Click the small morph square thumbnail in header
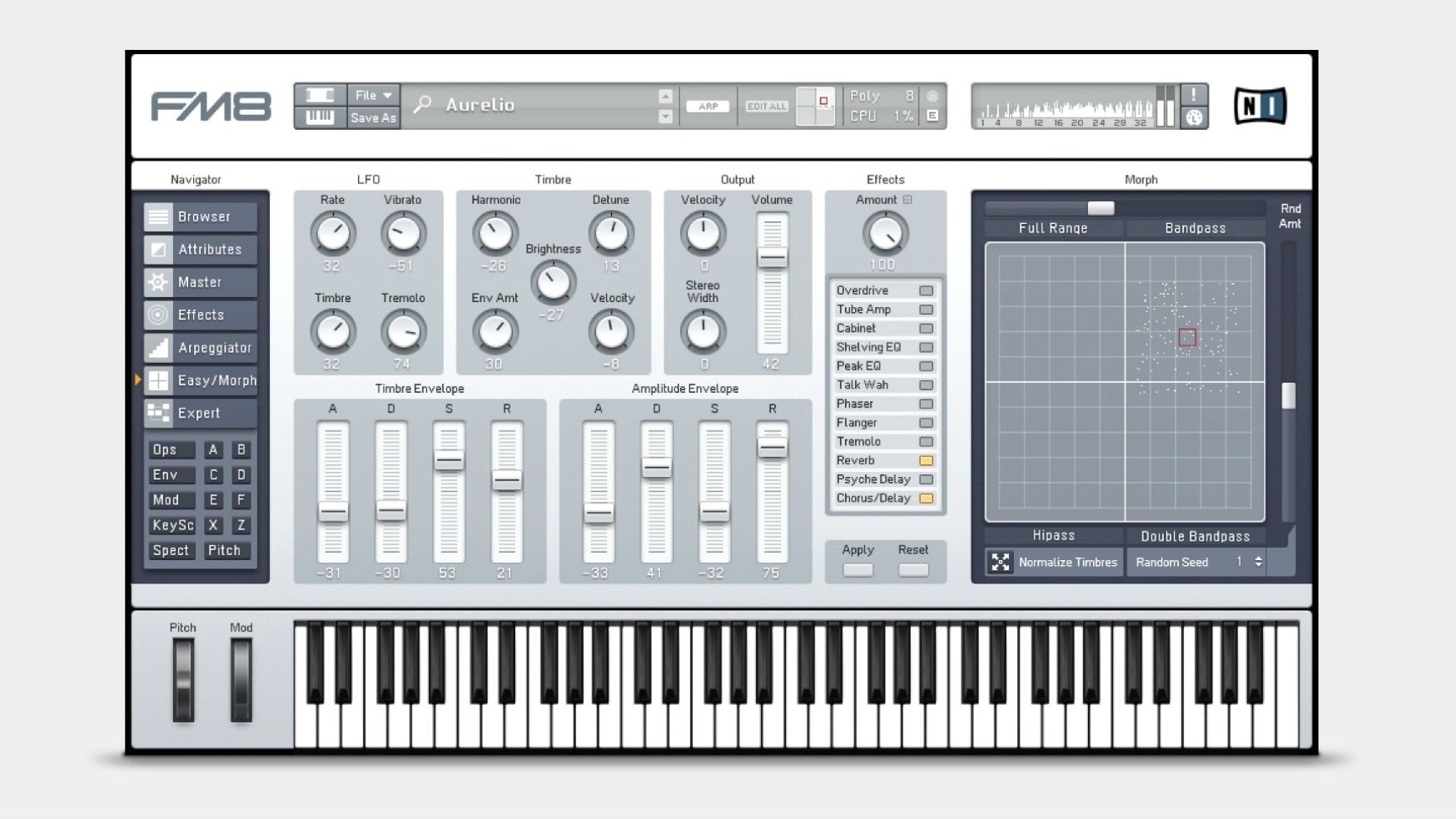The image size is (1456, 819). tap(815, 107)
